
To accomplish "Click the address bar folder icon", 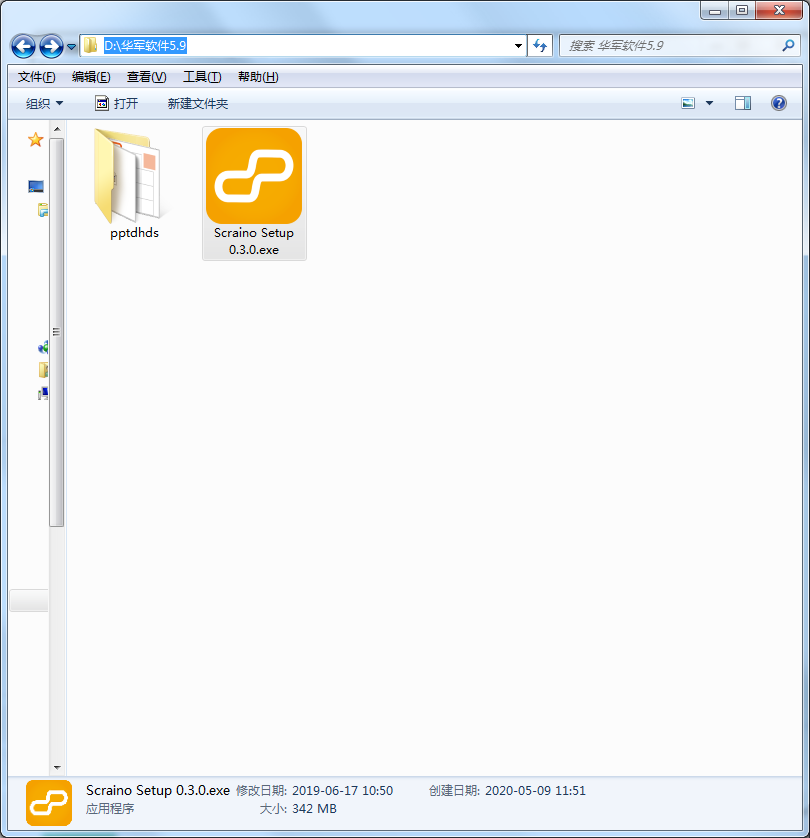I will pyautogui.click(x=91, y=45).
